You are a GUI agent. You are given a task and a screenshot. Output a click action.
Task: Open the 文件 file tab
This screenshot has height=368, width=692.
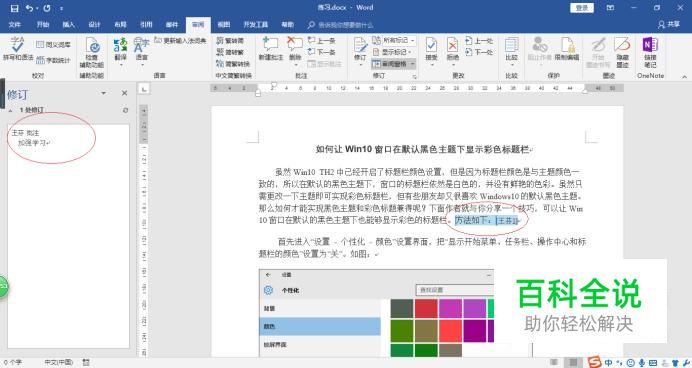(x=15, y=25)
